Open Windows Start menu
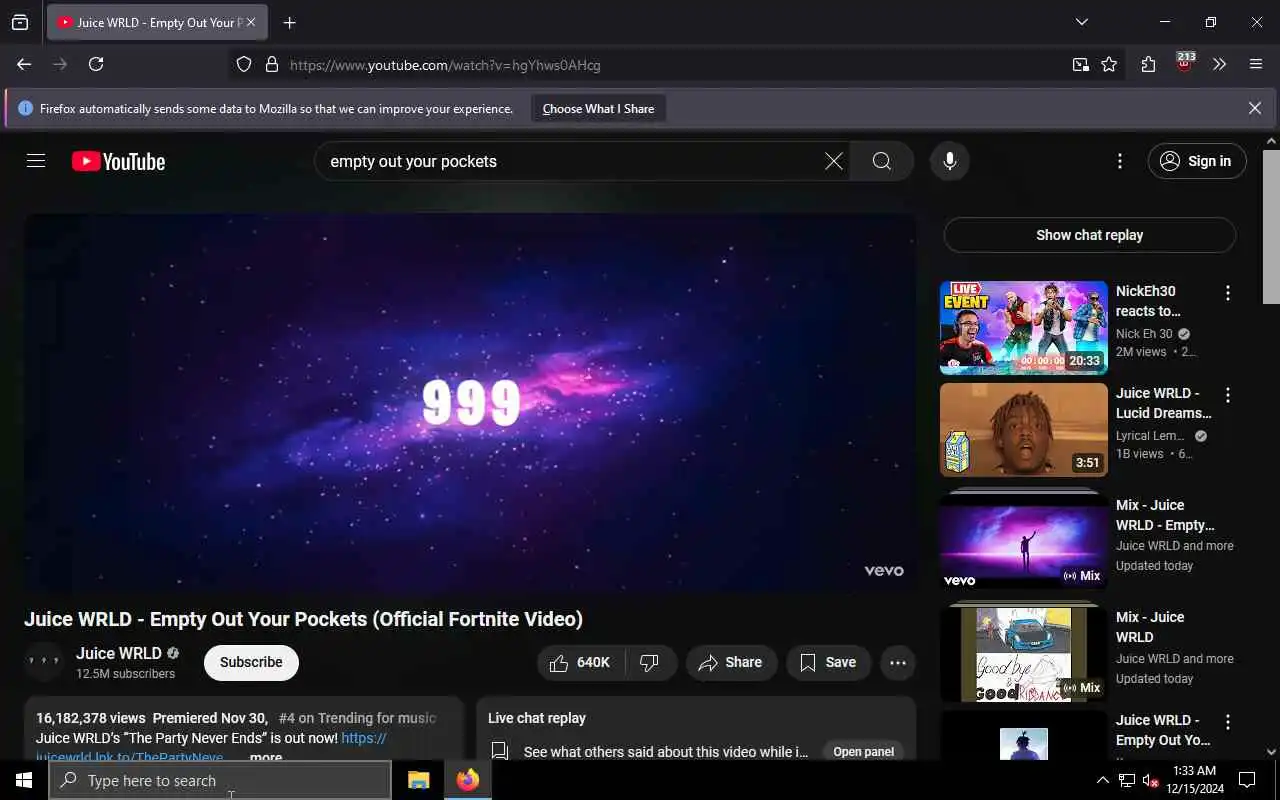The width and height of the screenshot is (1280, 800). tap(24, 780)
